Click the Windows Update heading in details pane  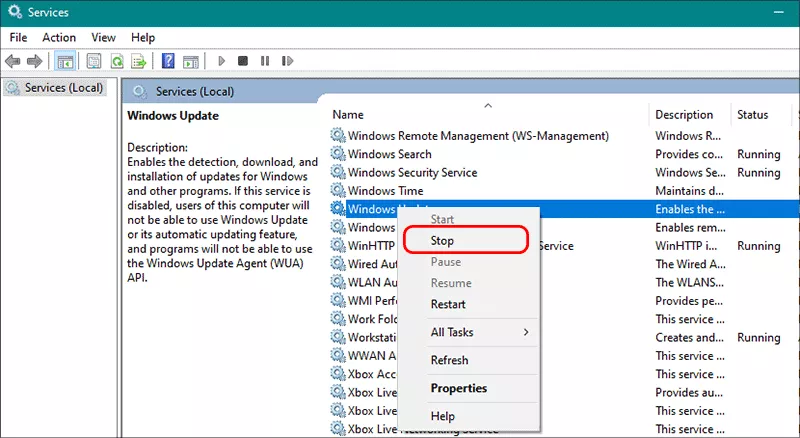pyautogui.click(x=173, y=116)
